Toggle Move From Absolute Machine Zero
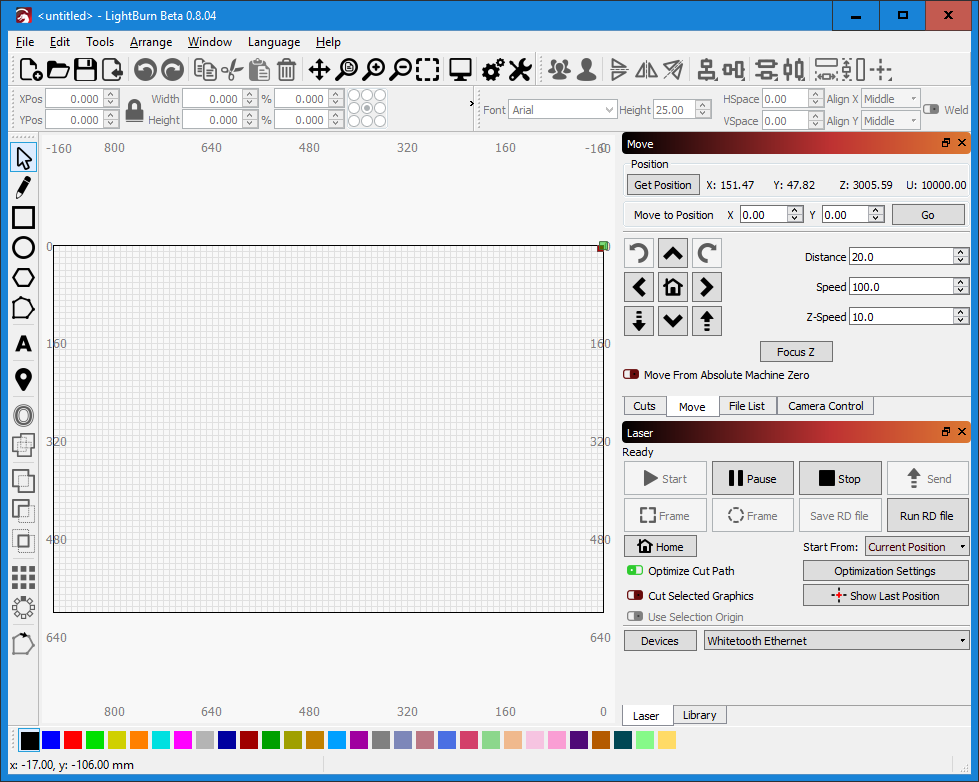Screen dimensions: 979x782 [x=630, y=375]
